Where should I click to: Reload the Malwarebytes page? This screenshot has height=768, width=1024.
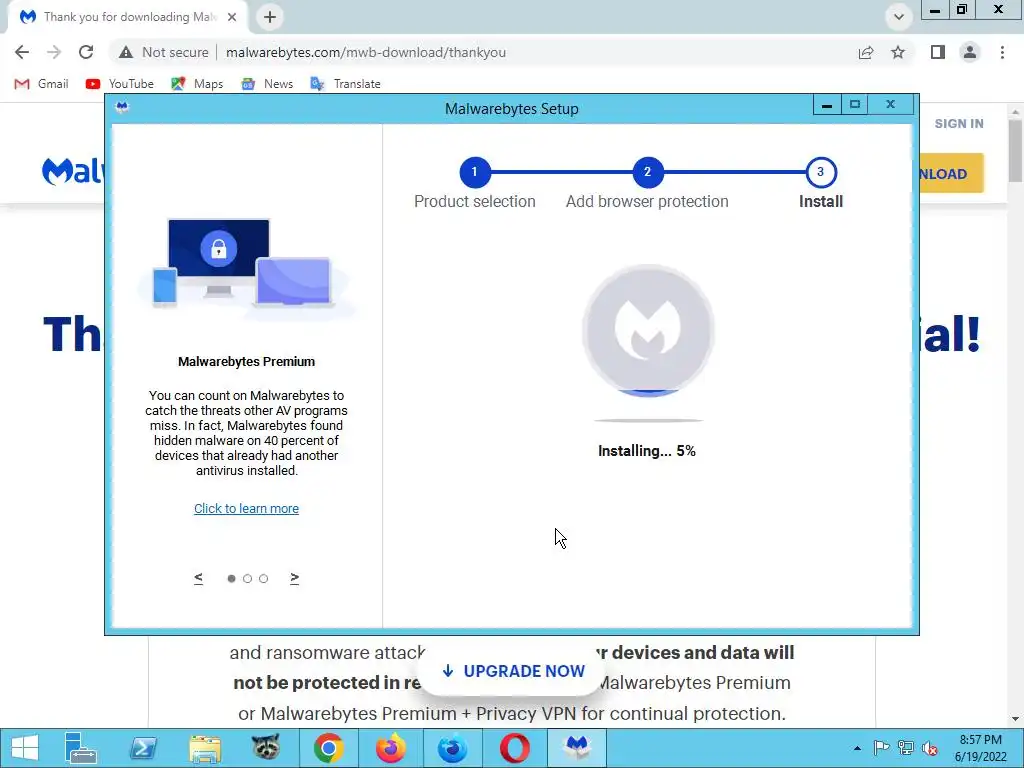click(x=86, y=52)
